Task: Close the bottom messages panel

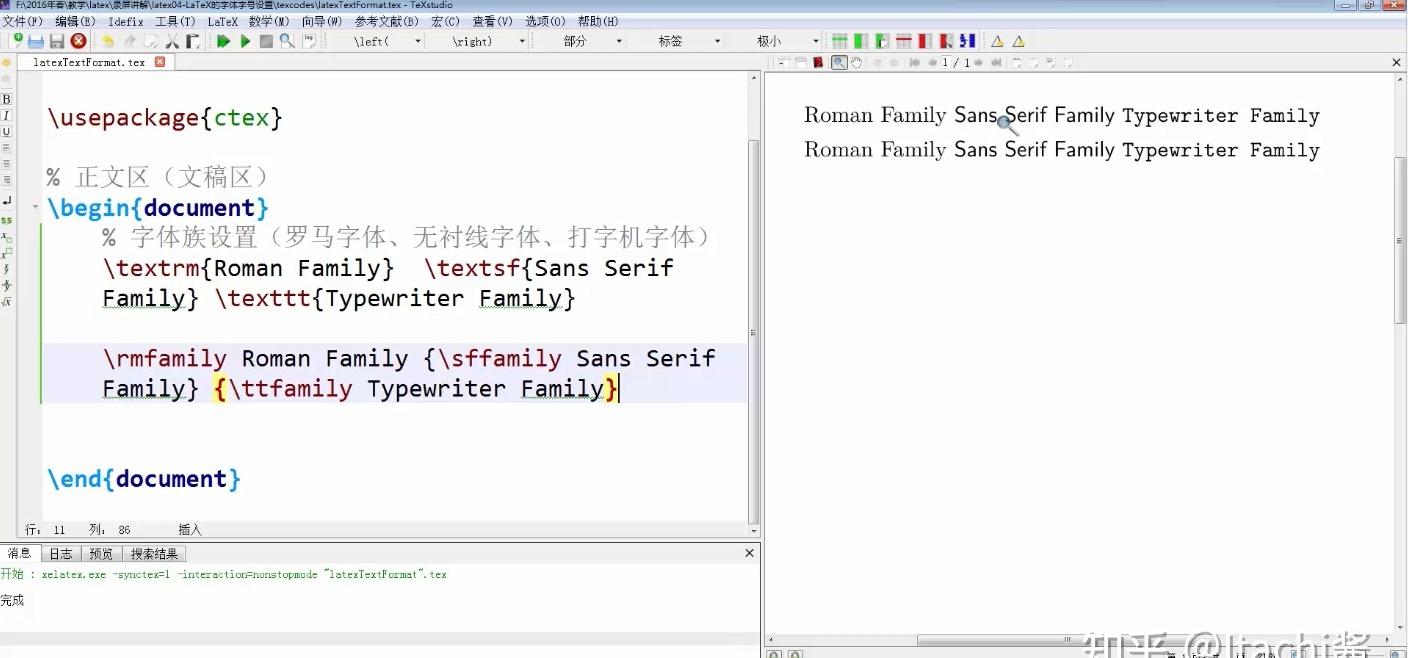Action: tap(750, 553)
